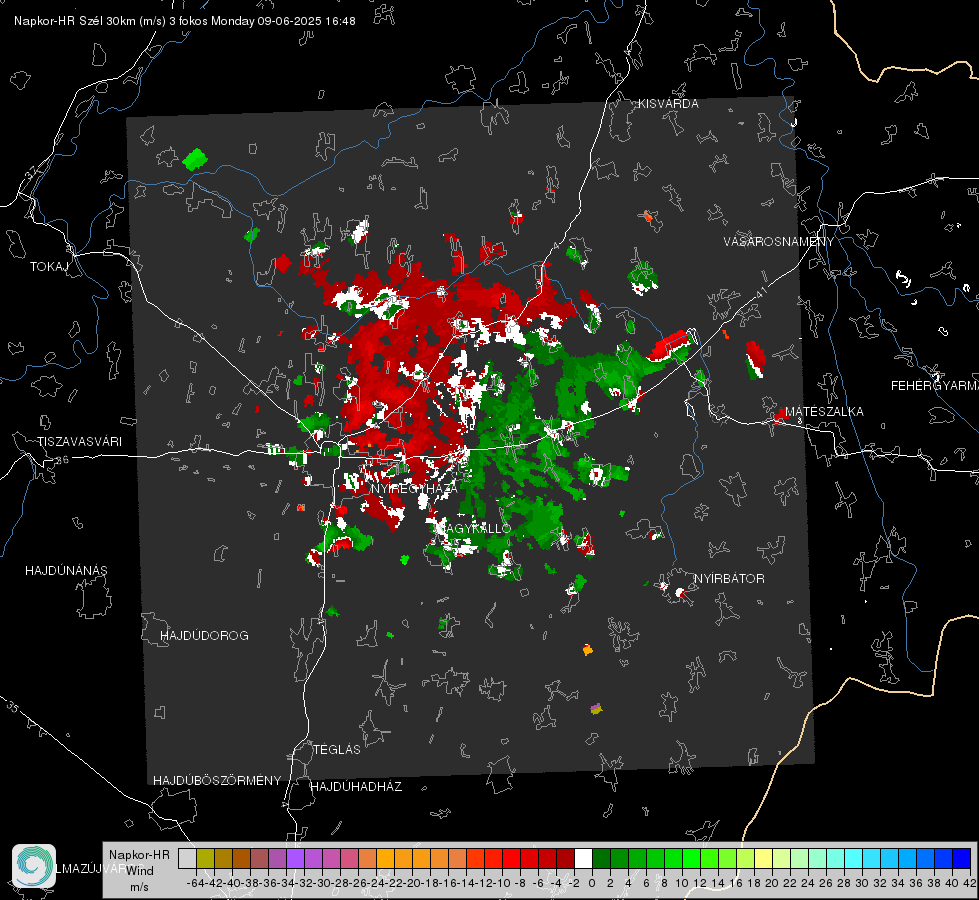The width and height of the screenshot is (979, 900).
Task: Click the light green echo in northwest corner
Action: coord(195,159)
